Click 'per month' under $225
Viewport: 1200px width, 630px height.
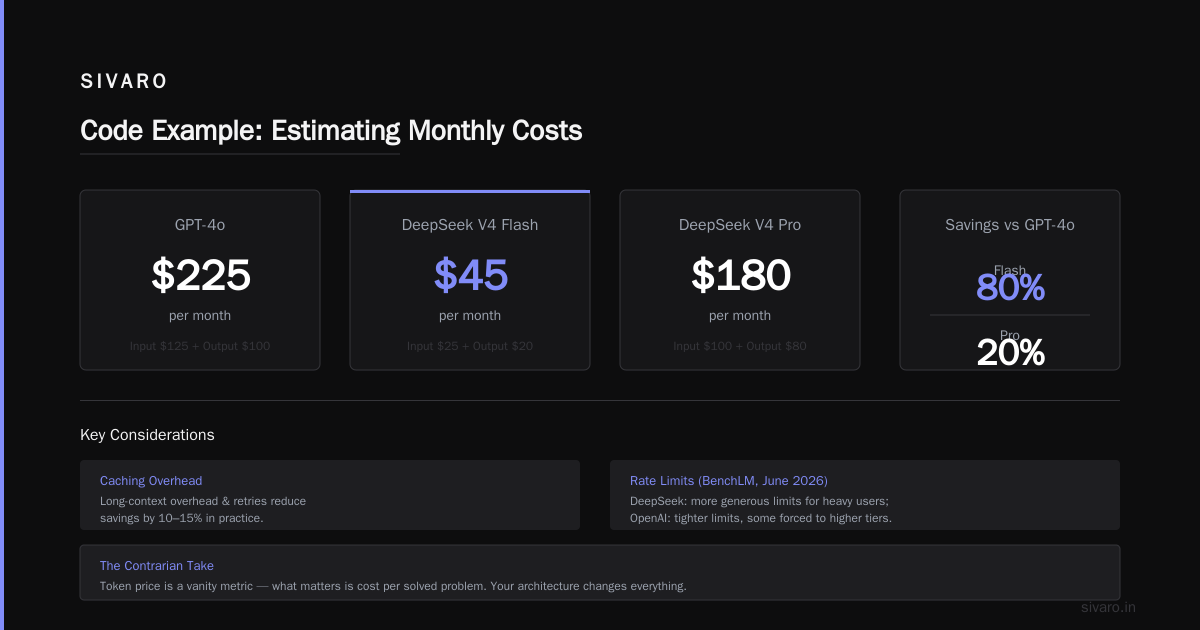point(200,315)
